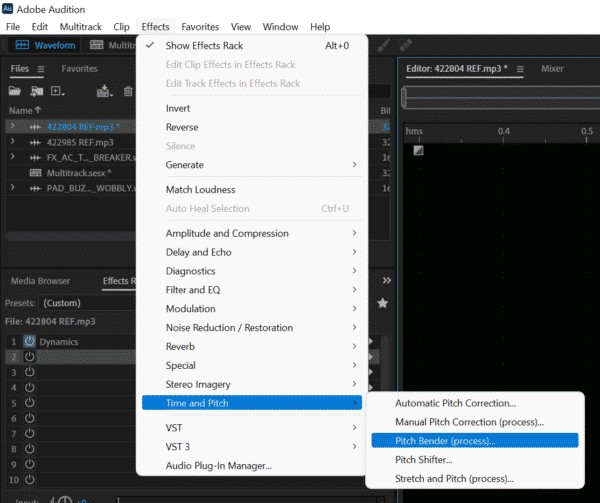Image resolution: width=600 pixels, height=503 pixels.
Task: Toggle power for effects rack slot 6
Action: click(29, 418)
